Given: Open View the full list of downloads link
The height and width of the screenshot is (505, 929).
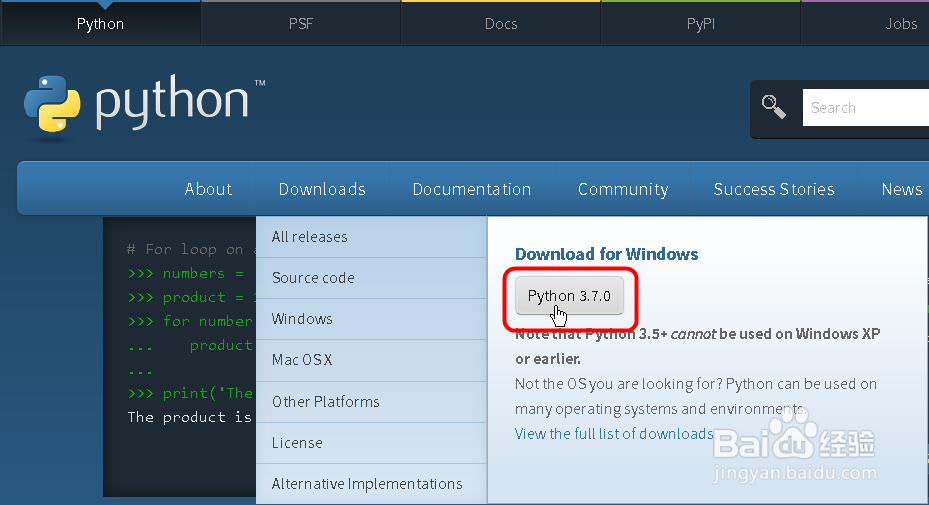Looking at the screenshot, I should click(614, 434).
